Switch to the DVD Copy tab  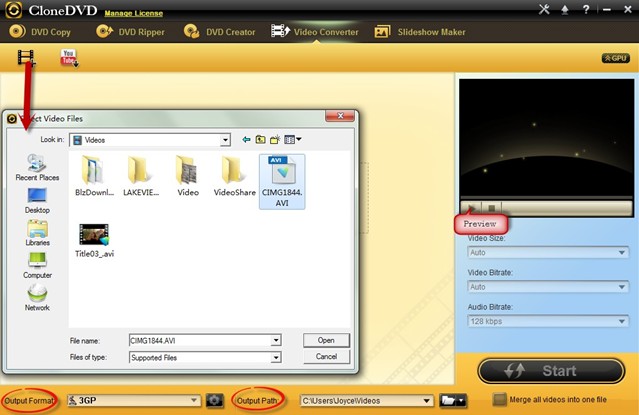(x=40, y=32)
